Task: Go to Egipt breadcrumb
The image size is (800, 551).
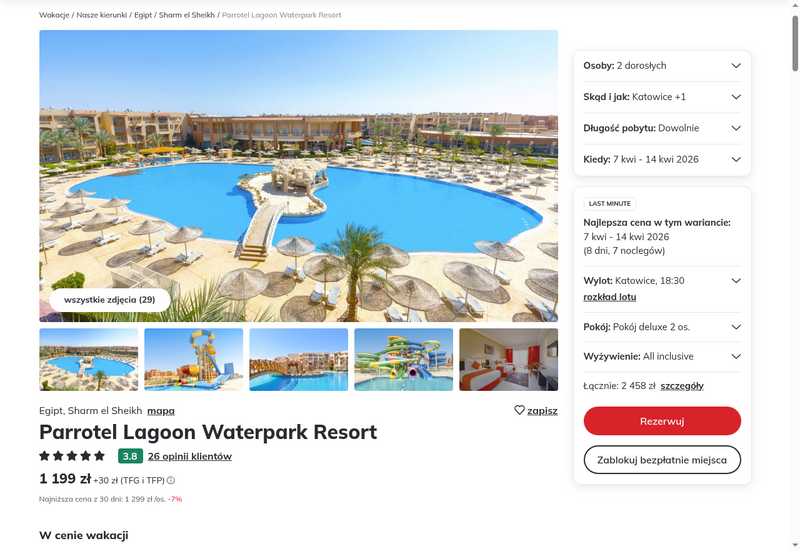Action: pyautogui.click(x=143, y=15)
